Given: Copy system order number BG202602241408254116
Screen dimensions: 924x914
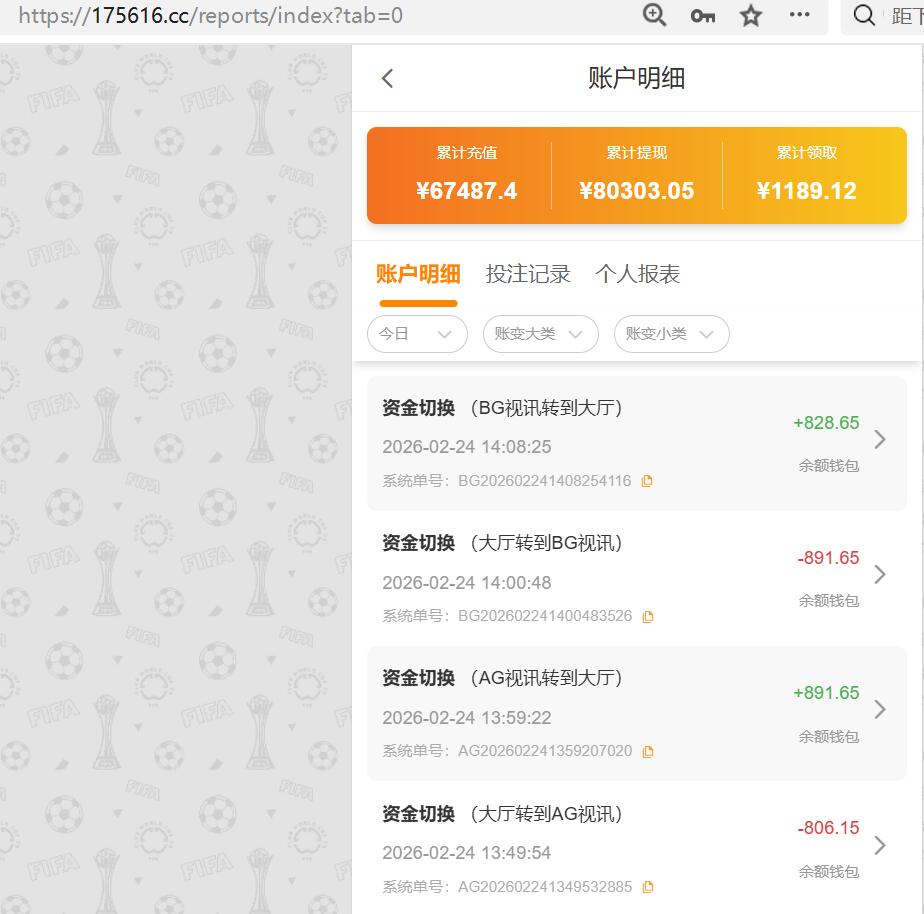Looking at the screenshot, I should pos(647,481).
